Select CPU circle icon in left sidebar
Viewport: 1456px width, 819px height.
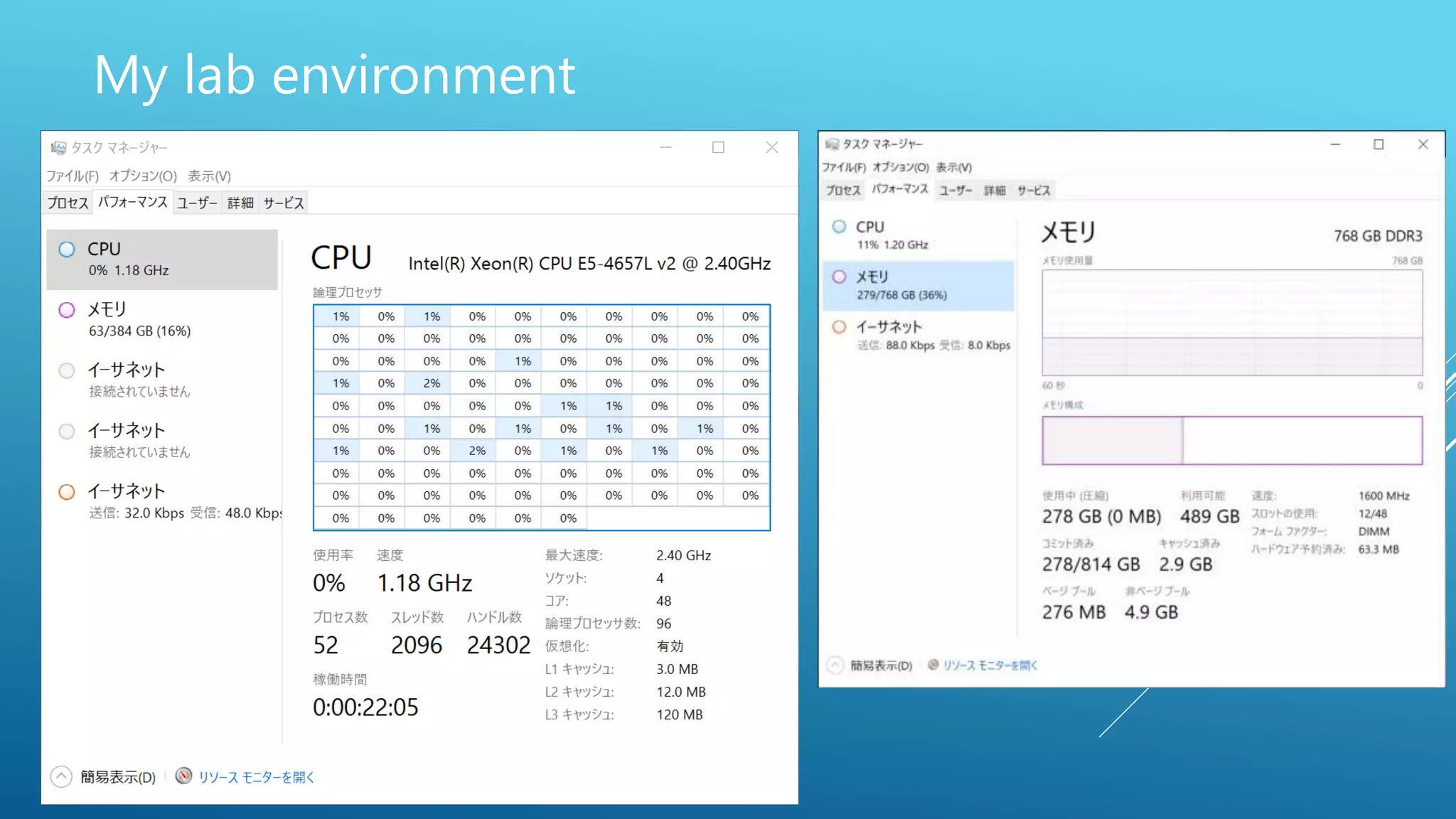point(67,250)
